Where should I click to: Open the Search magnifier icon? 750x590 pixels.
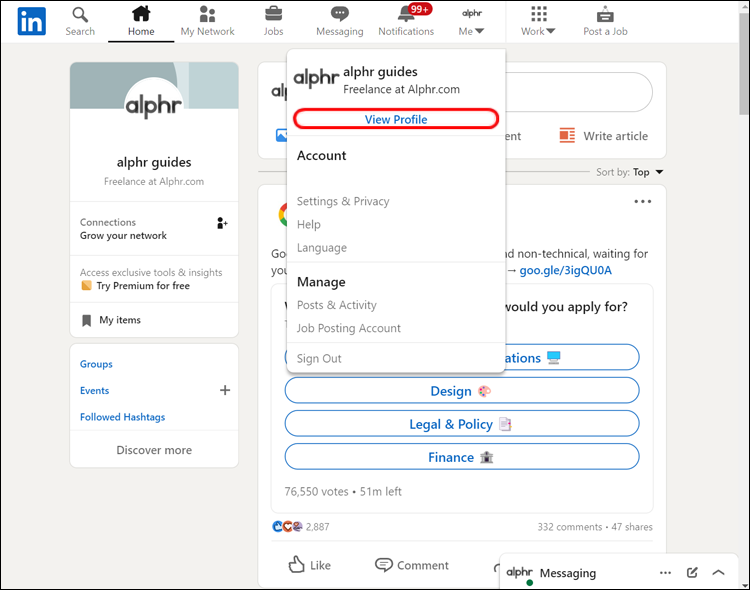coord(80,14)
